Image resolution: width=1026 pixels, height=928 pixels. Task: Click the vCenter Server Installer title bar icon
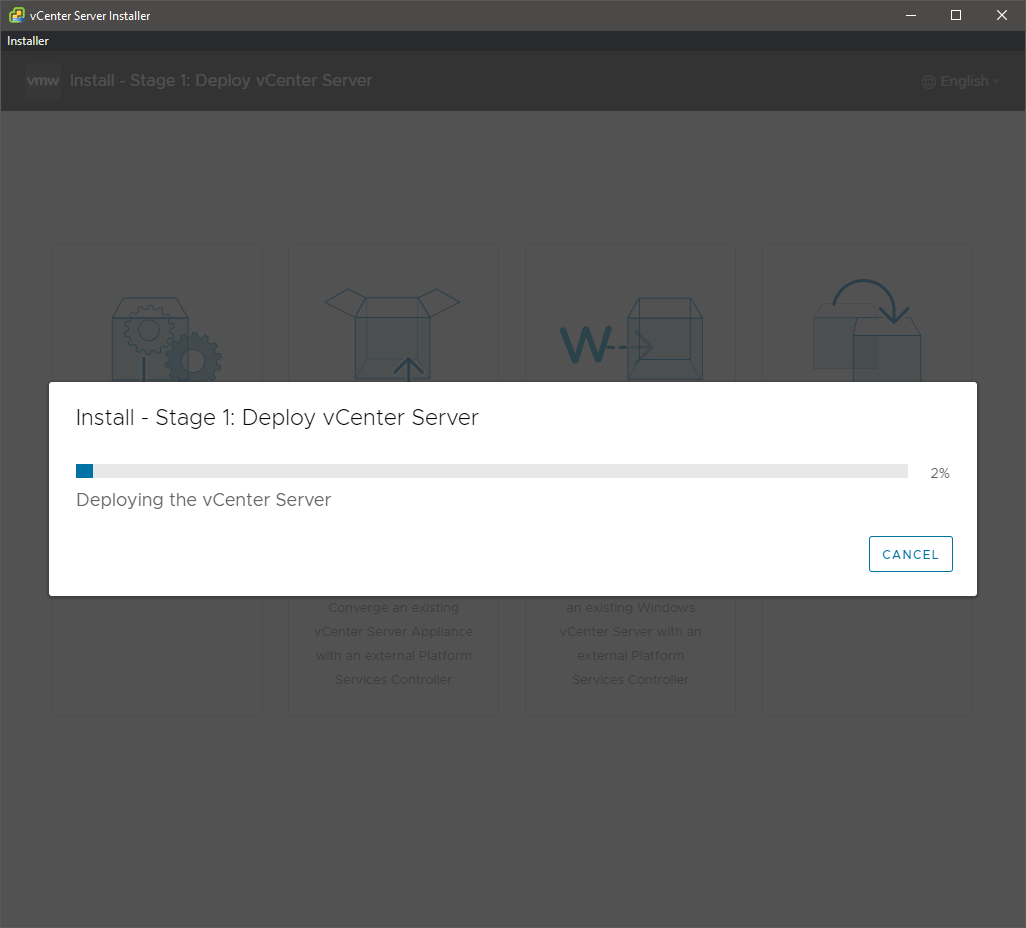click(16, 15)
